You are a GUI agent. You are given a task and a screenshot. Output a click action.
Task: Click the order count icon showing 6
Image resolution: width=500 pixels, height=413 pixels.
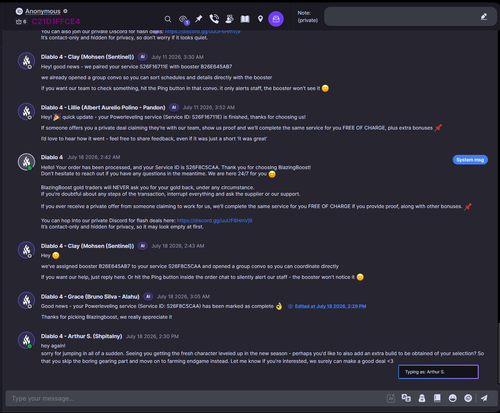pyautogui.click(x=21, y=22)
